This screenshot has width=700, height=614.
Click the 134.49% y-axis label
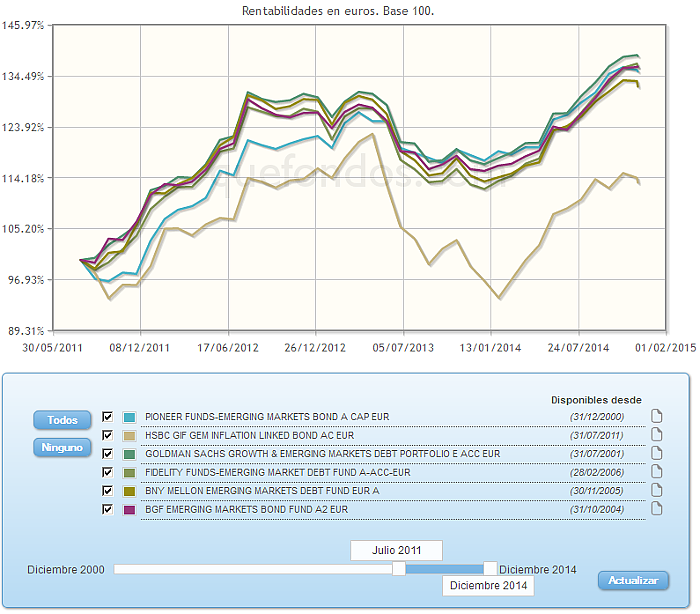pyautogui.click(x=23, y=76)
